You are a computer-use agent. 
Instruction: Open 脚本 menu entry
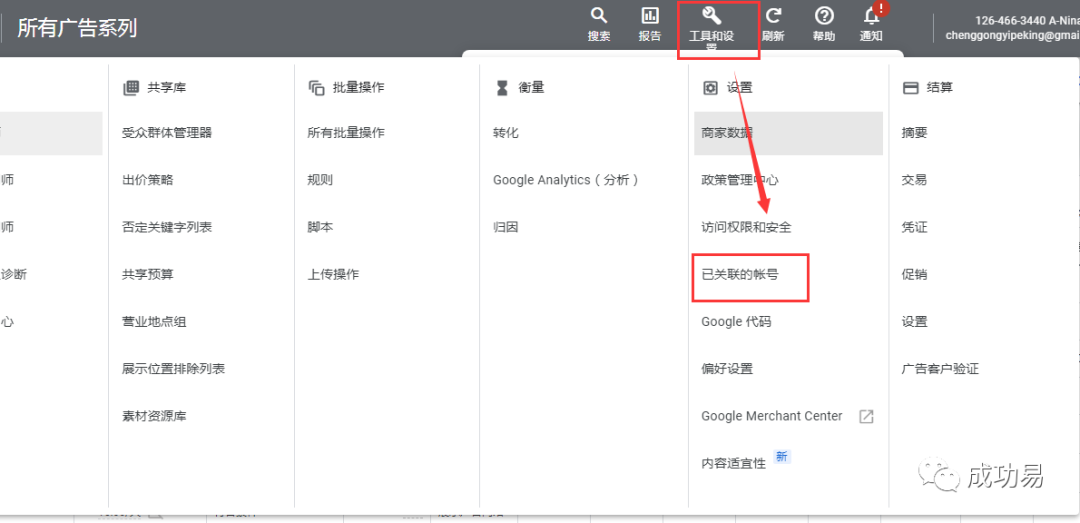tap(320, 227)
